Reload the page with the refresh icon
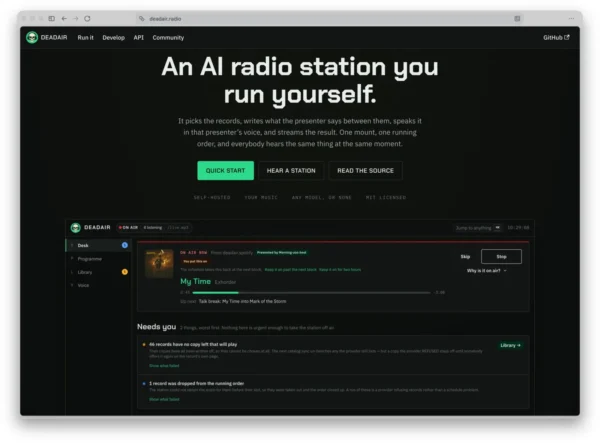 point(87,18)
